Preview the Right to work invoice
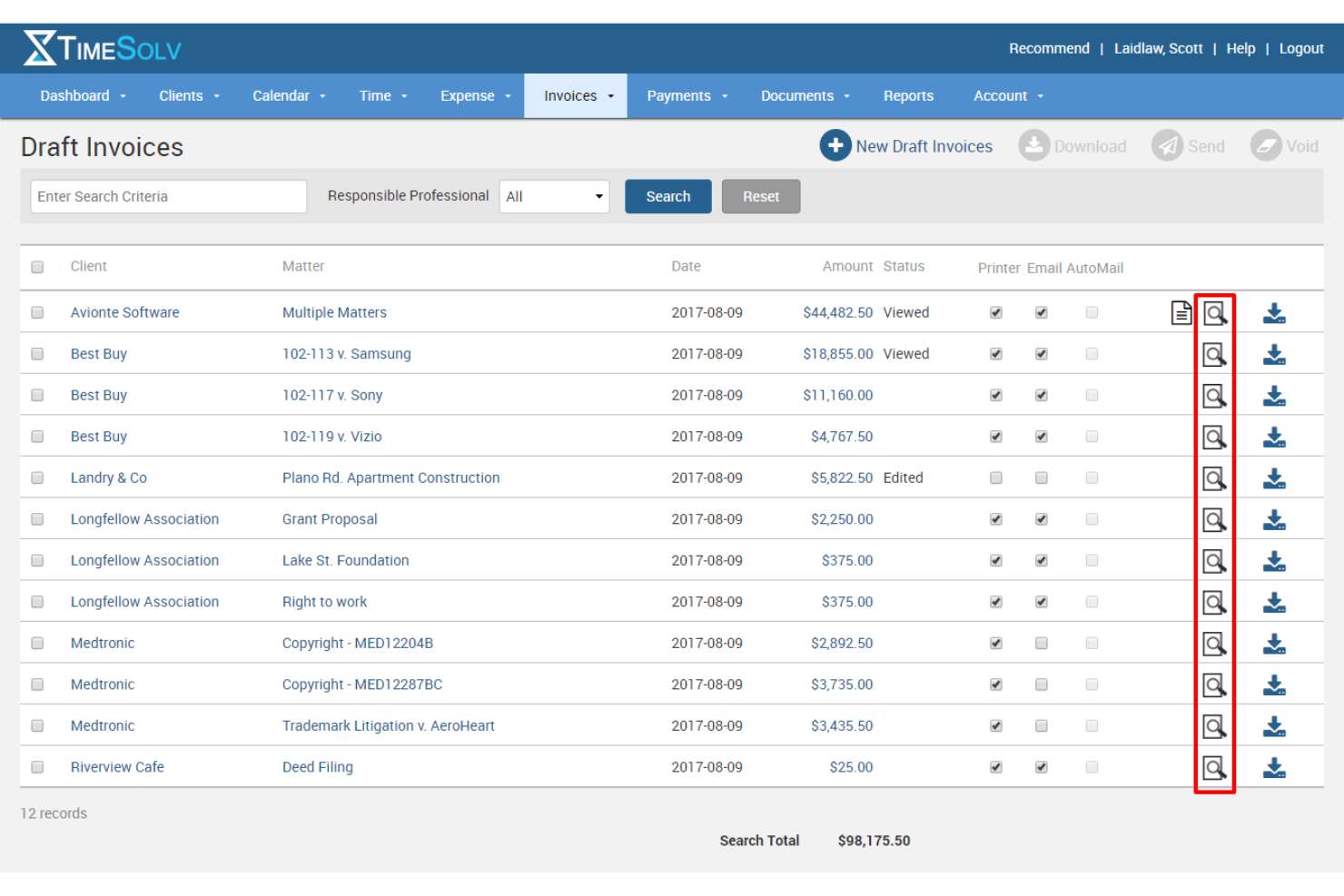 pos(1215,602)
